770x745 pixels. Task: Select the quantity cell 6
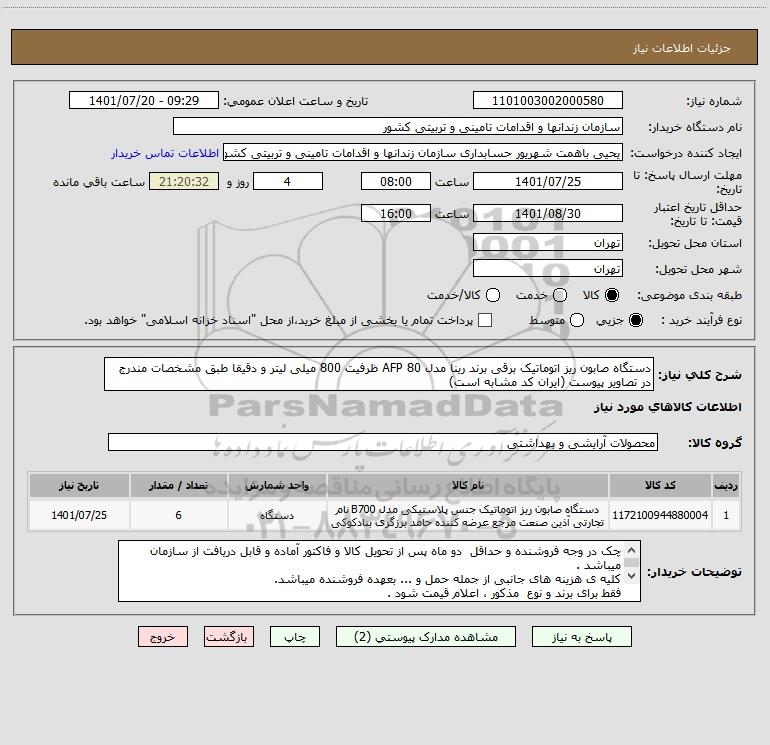point(178,515)
